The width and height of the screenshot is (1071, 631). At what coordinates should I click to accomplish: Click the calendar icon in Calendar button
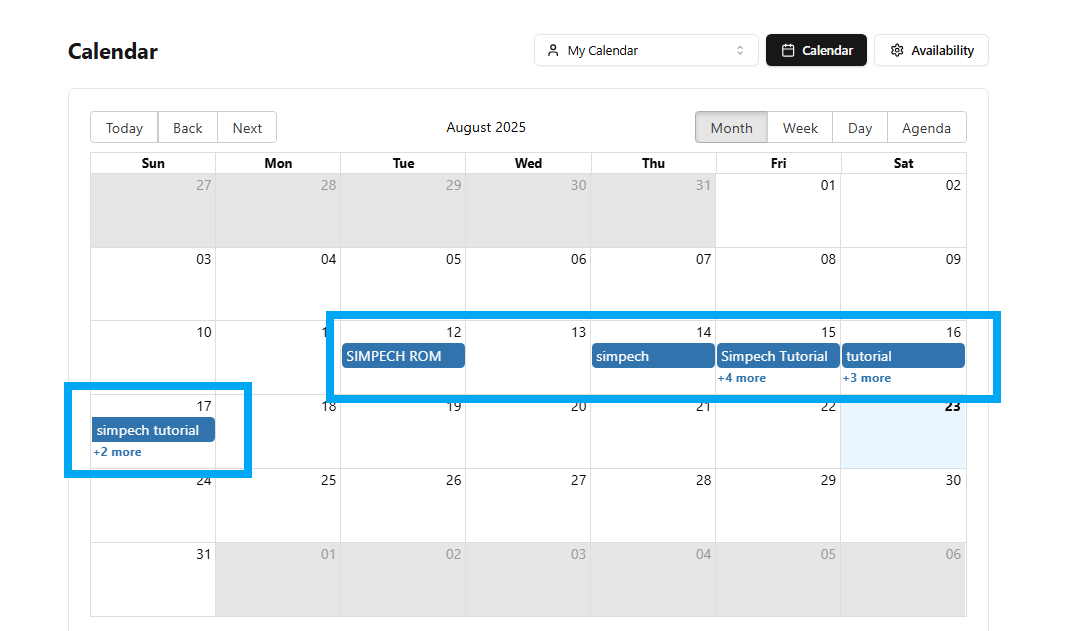point(788,50)
